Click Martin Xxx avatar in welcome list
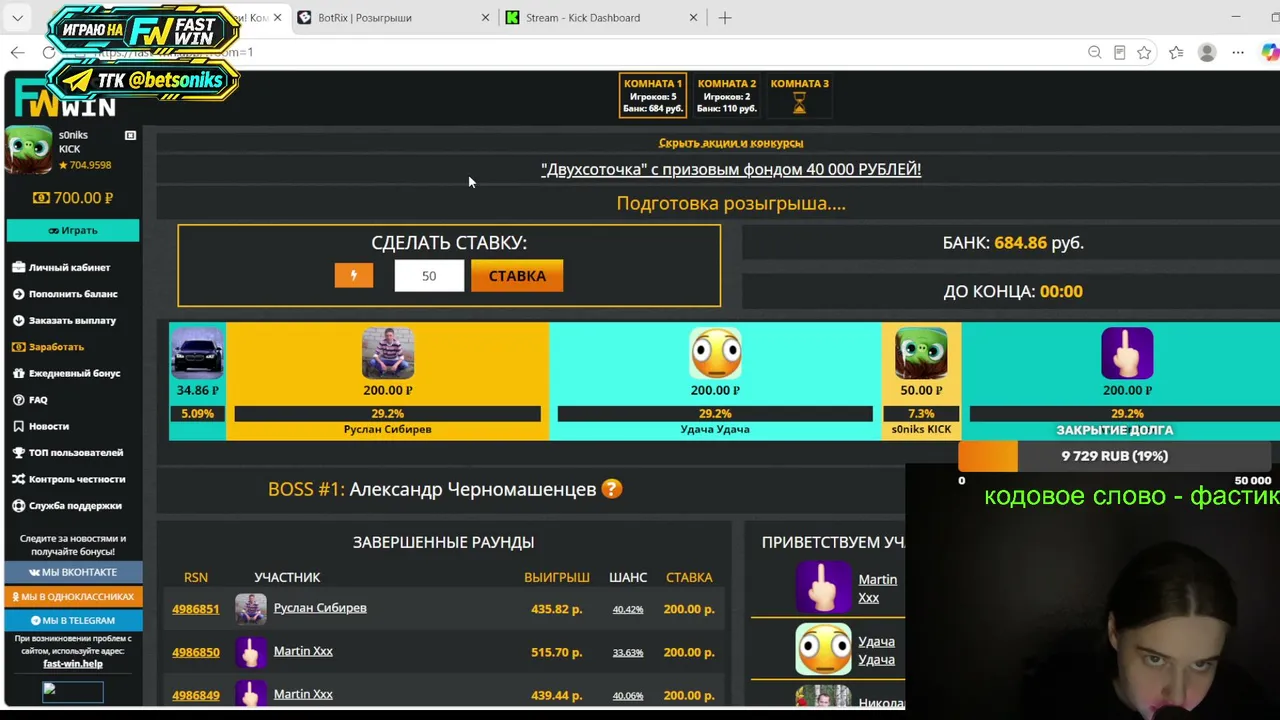Viewport: 1280px width, 720px height. point(823,587)
